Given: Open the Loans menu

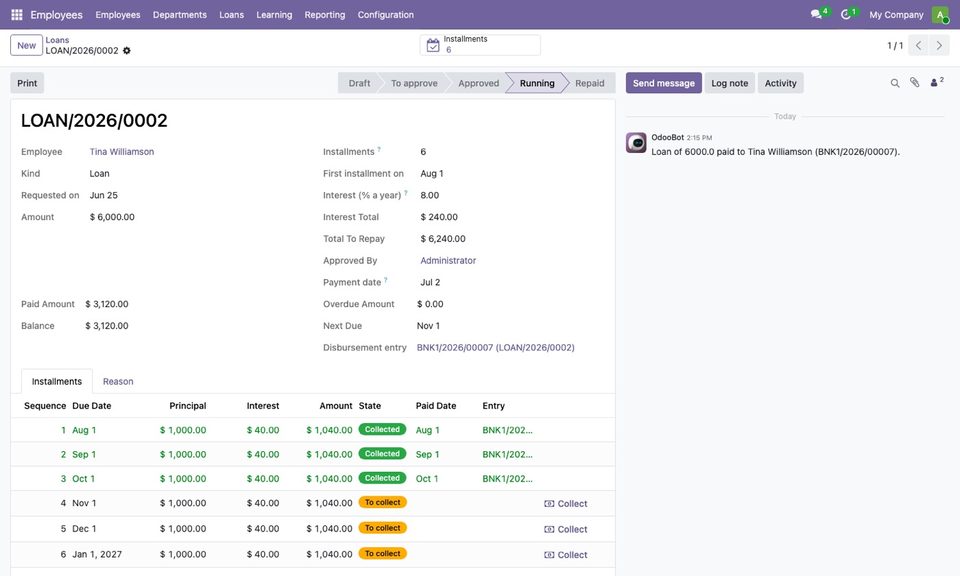Looking at the screenshot, I should [231, 15].
